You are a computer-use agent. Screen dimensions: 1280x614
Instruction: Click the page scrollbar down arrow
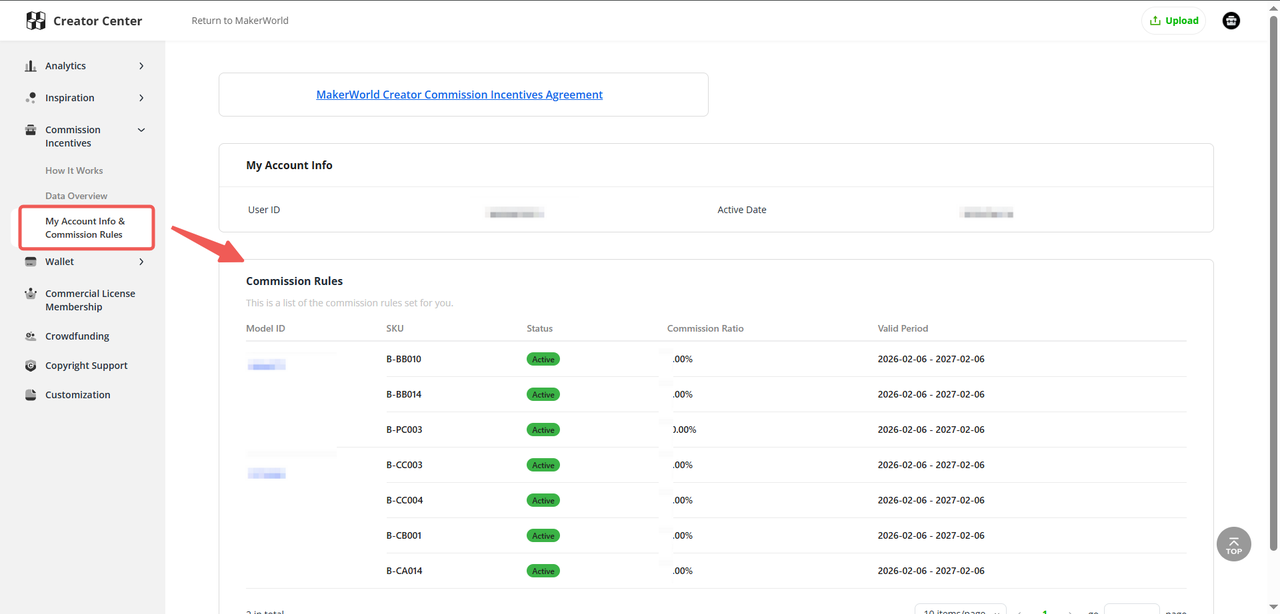1274,608
